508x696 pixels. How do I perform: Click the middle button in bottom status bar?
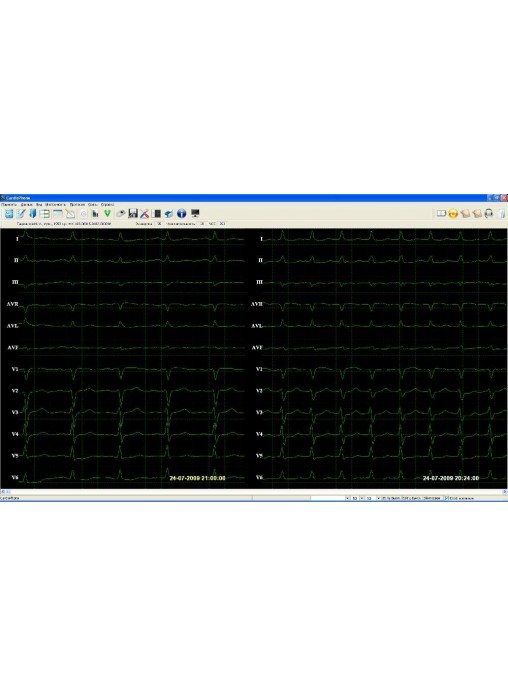[411, 498]
